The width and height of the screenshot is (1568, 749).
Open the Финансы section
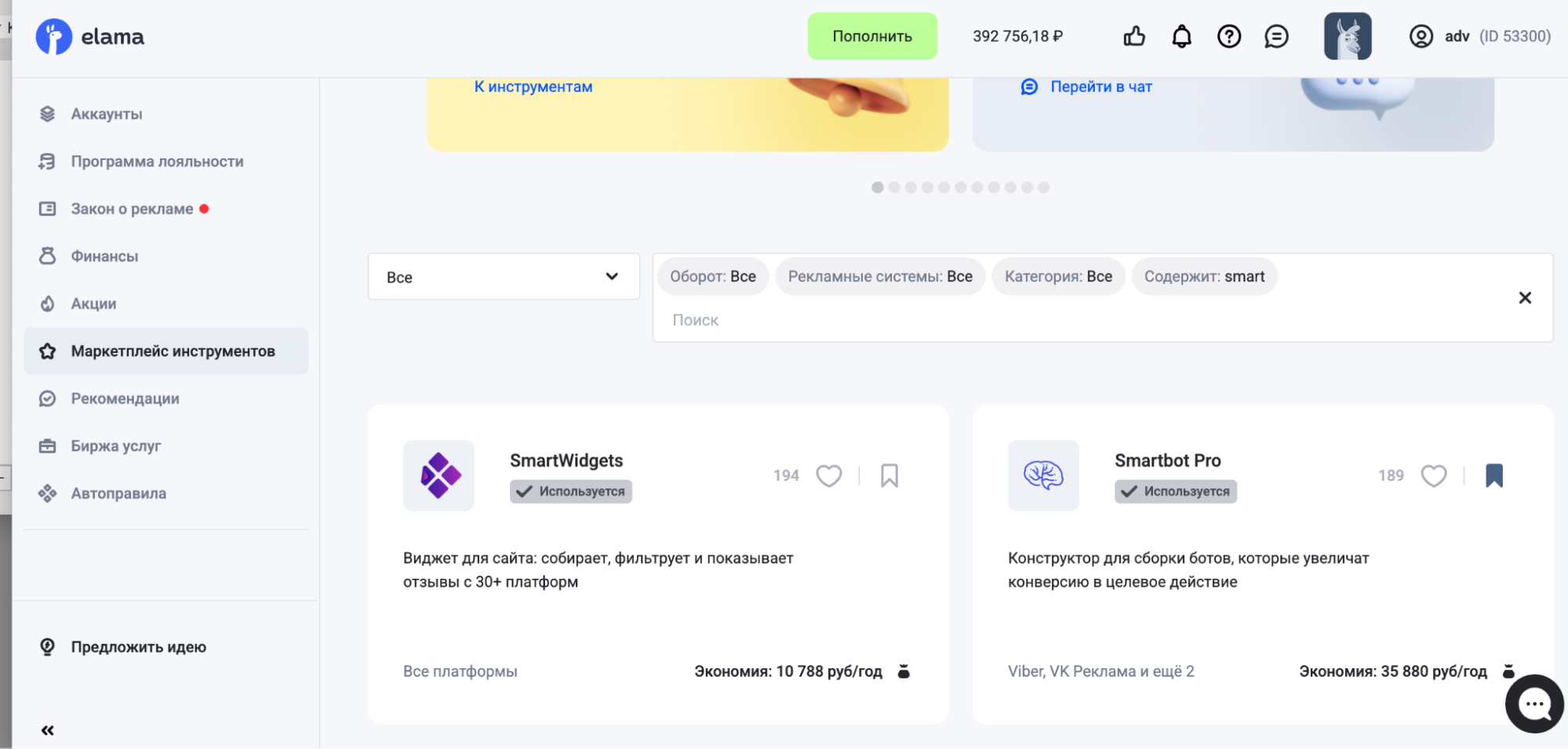(x=104, y=256)
